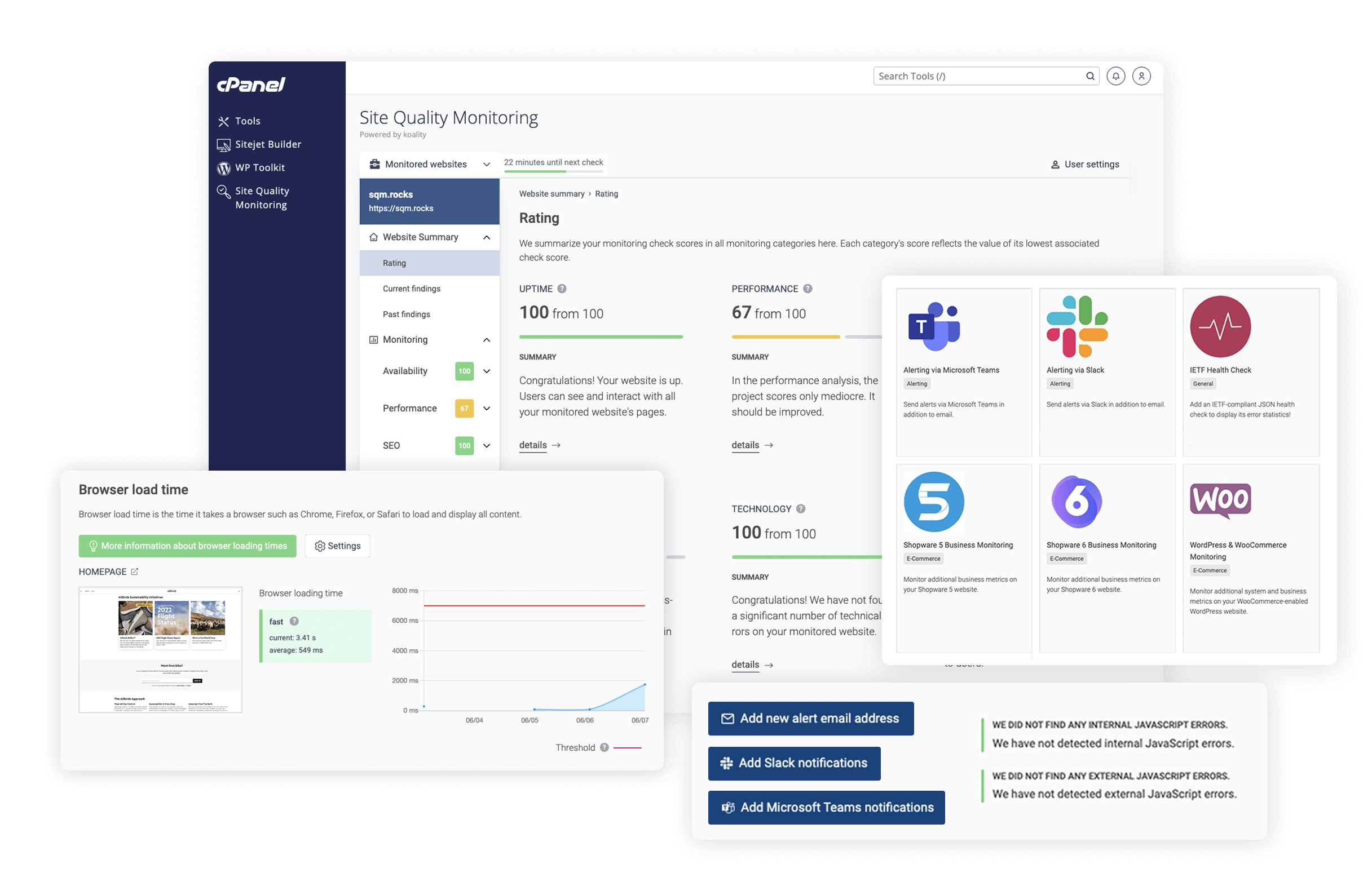This screenshot has height=886, width=1372.
Task: Expand the Availability chevron
Action: pyautogui.click(x=486, y=371)
